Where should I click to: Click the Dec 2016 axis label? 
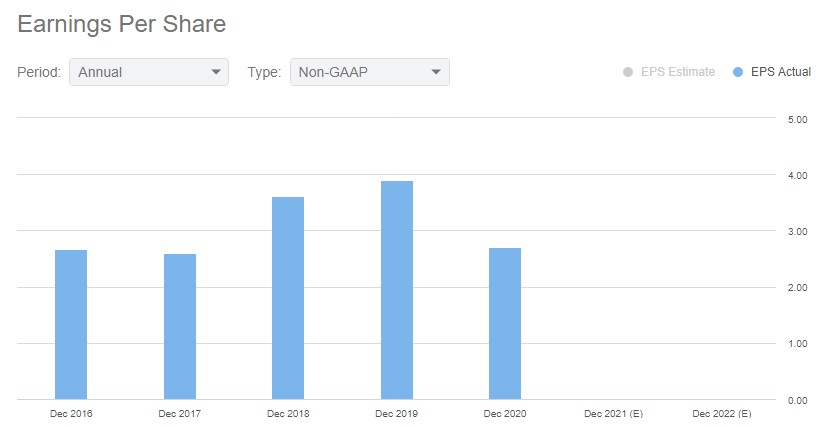click(x=71, y=414)
